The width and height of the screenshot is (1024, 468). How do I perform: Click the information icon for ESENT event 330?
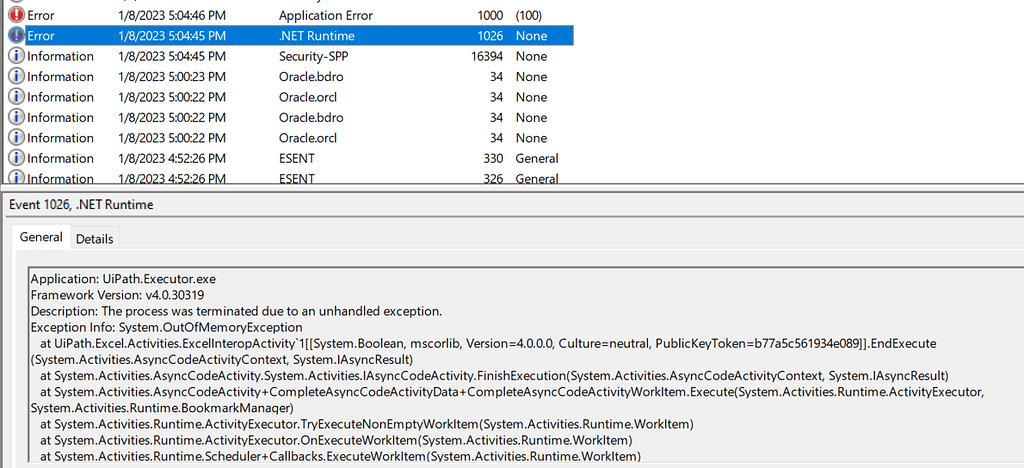coord(16,158)
